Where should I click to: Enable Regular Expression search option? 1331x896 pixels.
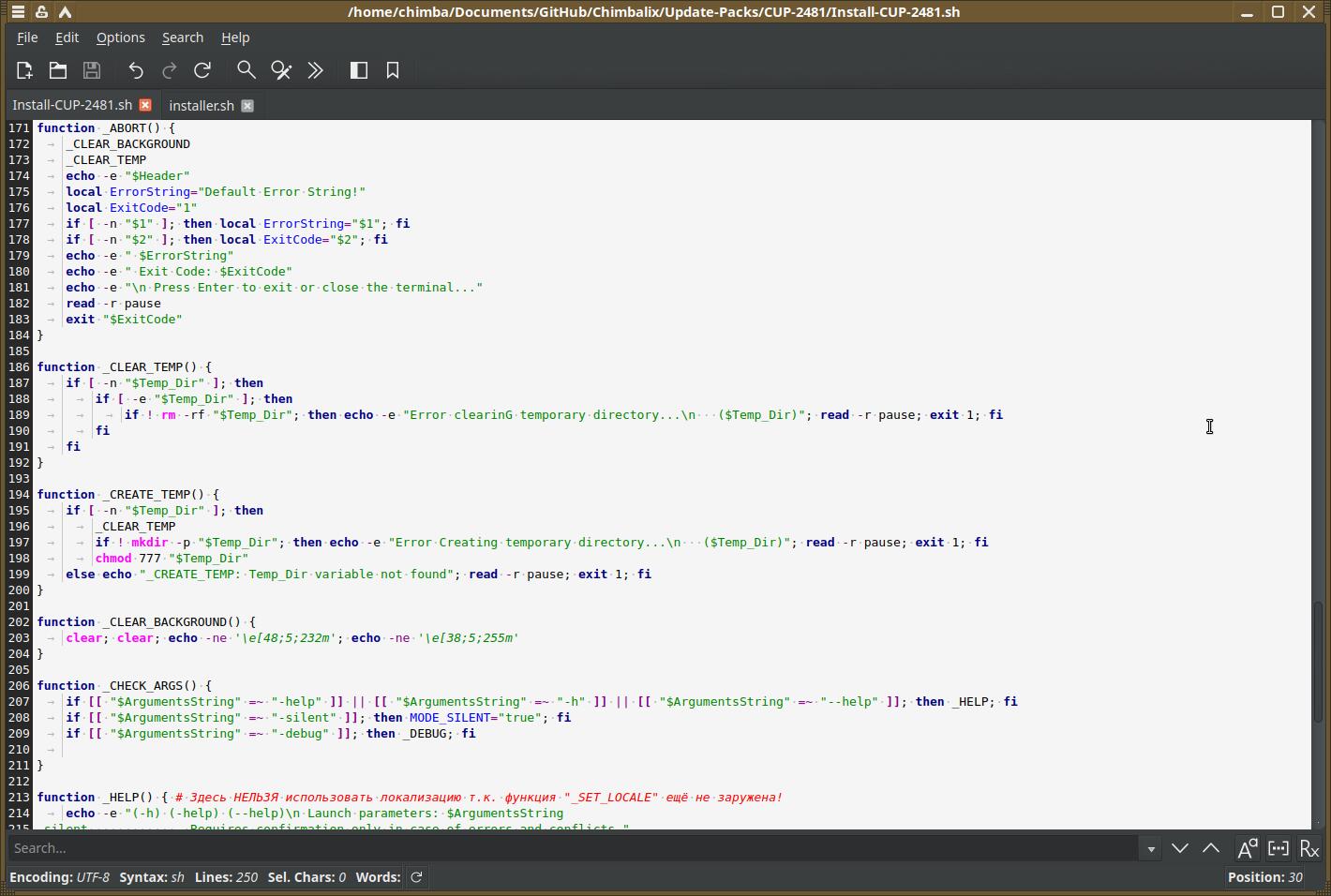[1309, 848]
